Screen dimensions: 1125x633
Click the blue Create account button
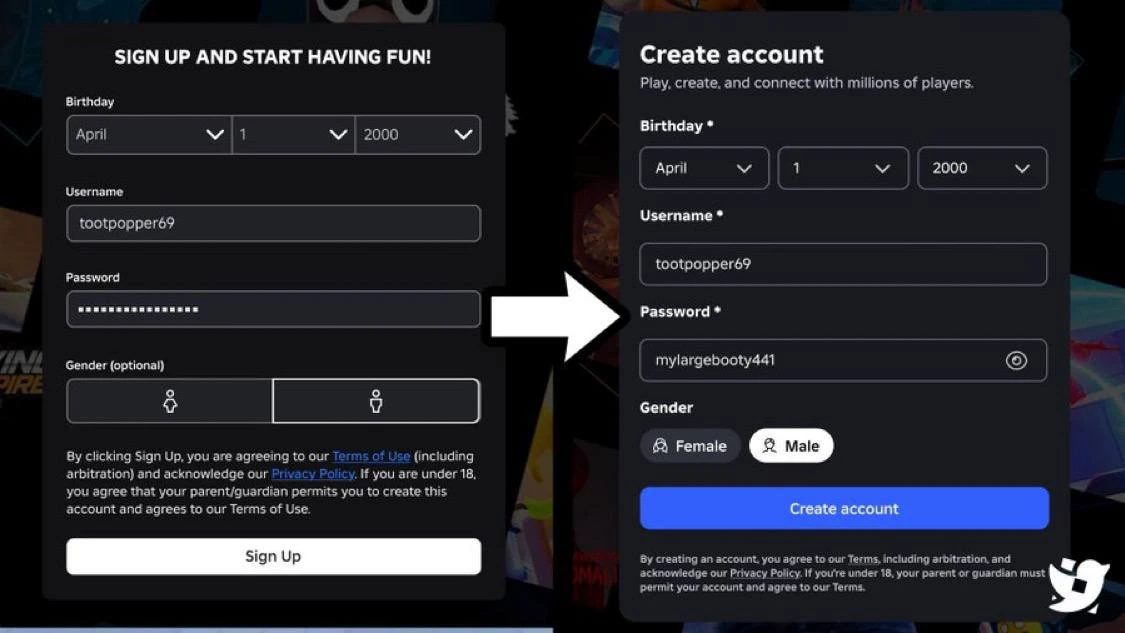coord(844,508)
